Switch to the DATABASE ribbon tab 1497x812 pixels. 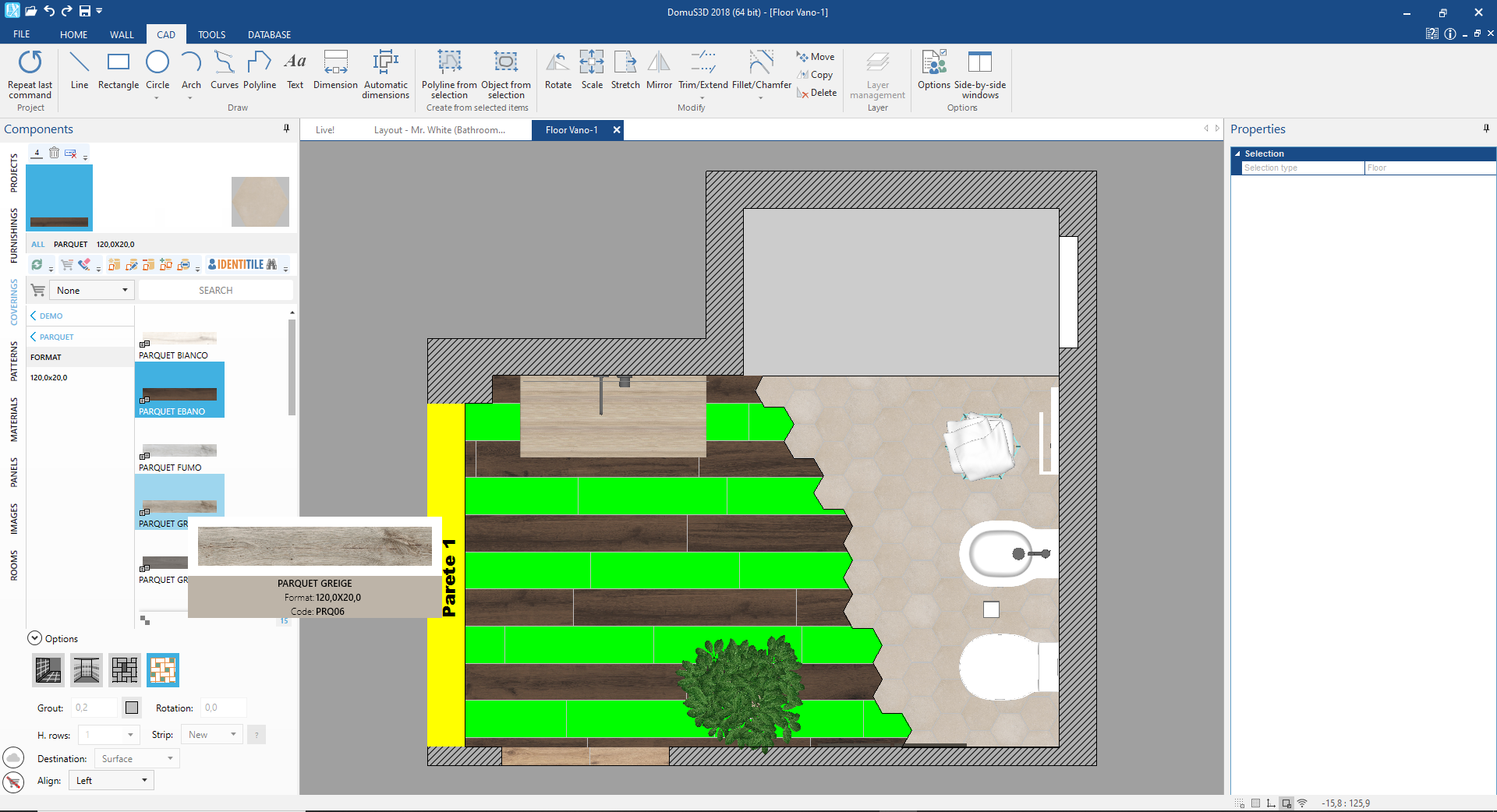(269, 34)
